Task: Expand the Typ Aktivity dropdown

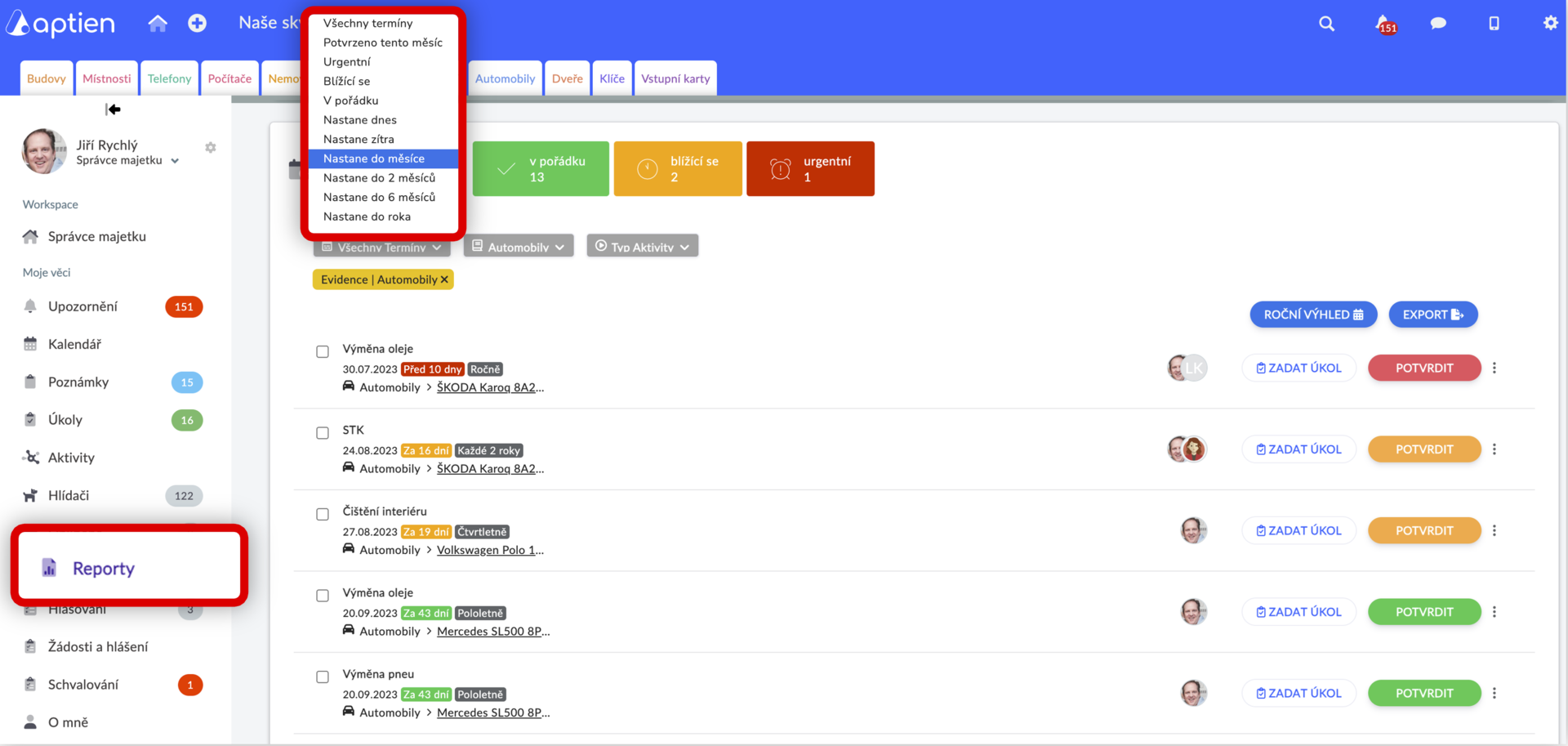Action: 642,246
